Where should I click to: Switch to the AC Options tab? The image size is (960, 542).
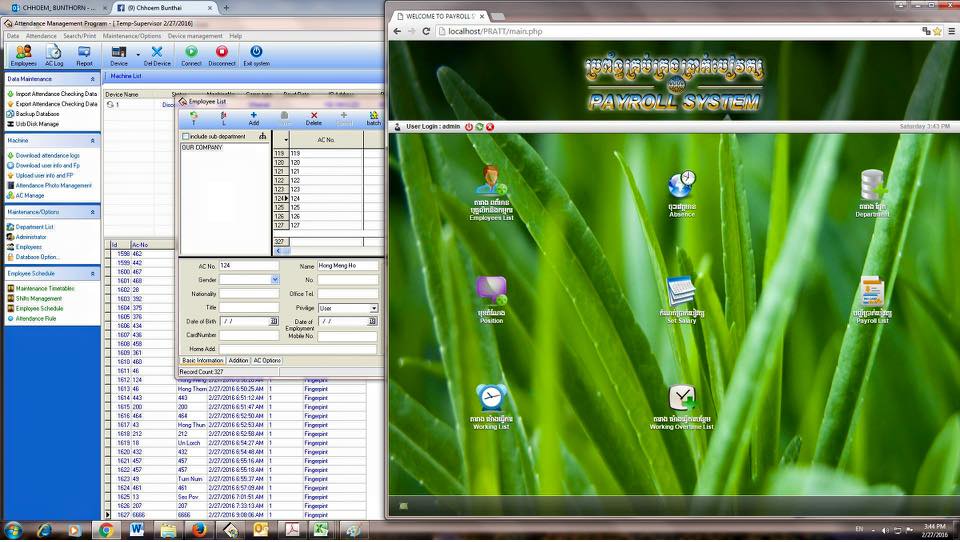point(267,360)
